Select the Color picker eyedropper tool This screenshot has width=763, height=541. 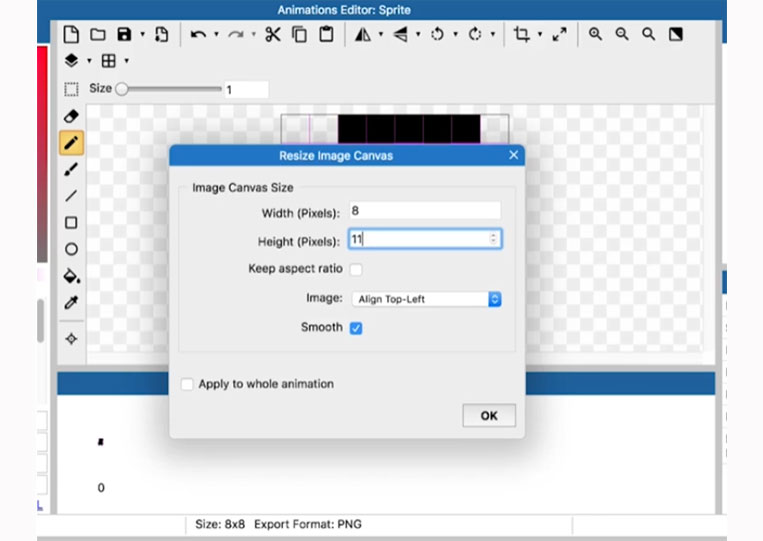pos(71,303)
